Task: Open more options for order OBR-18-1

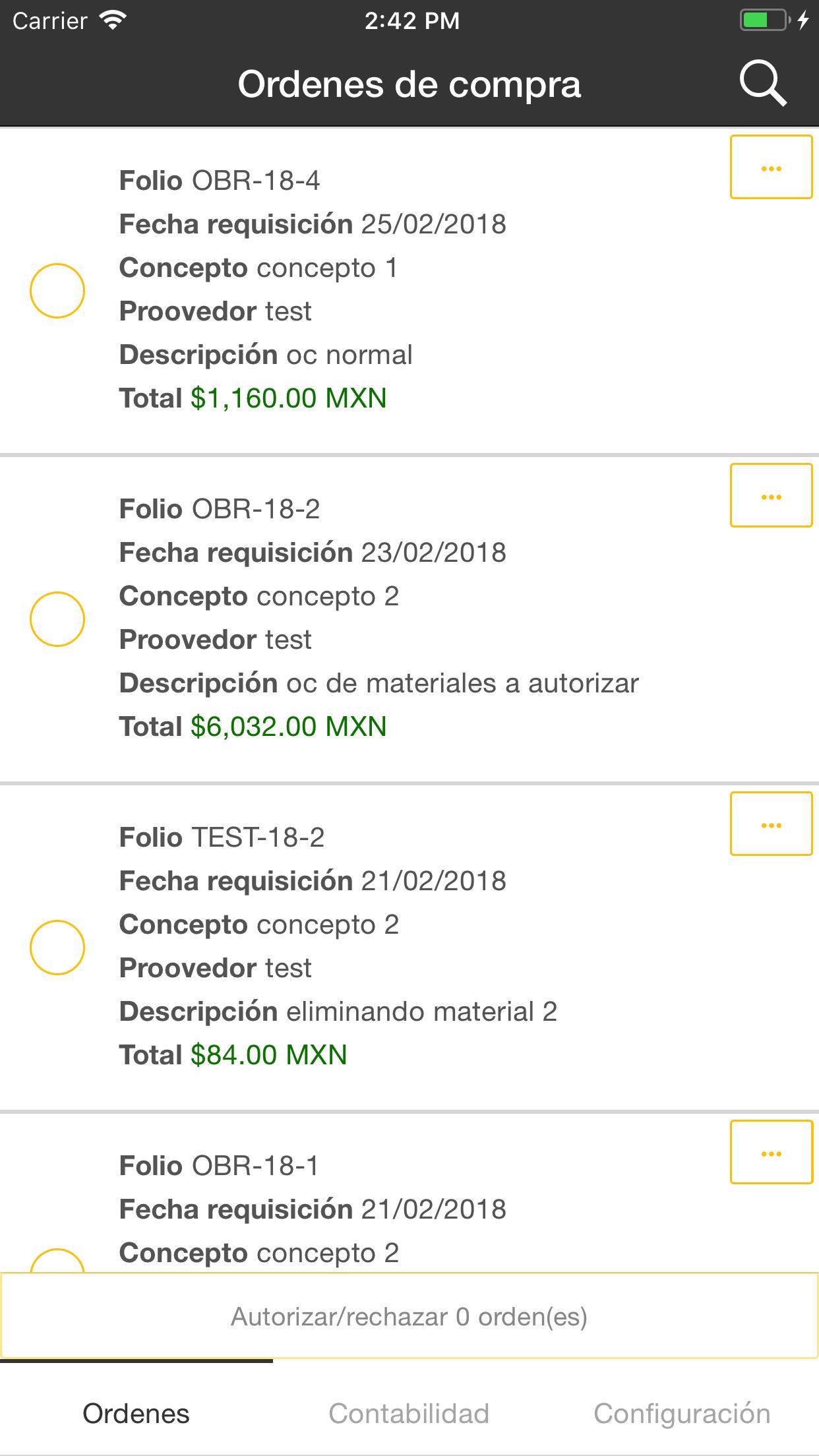Action: (770, 1152)
